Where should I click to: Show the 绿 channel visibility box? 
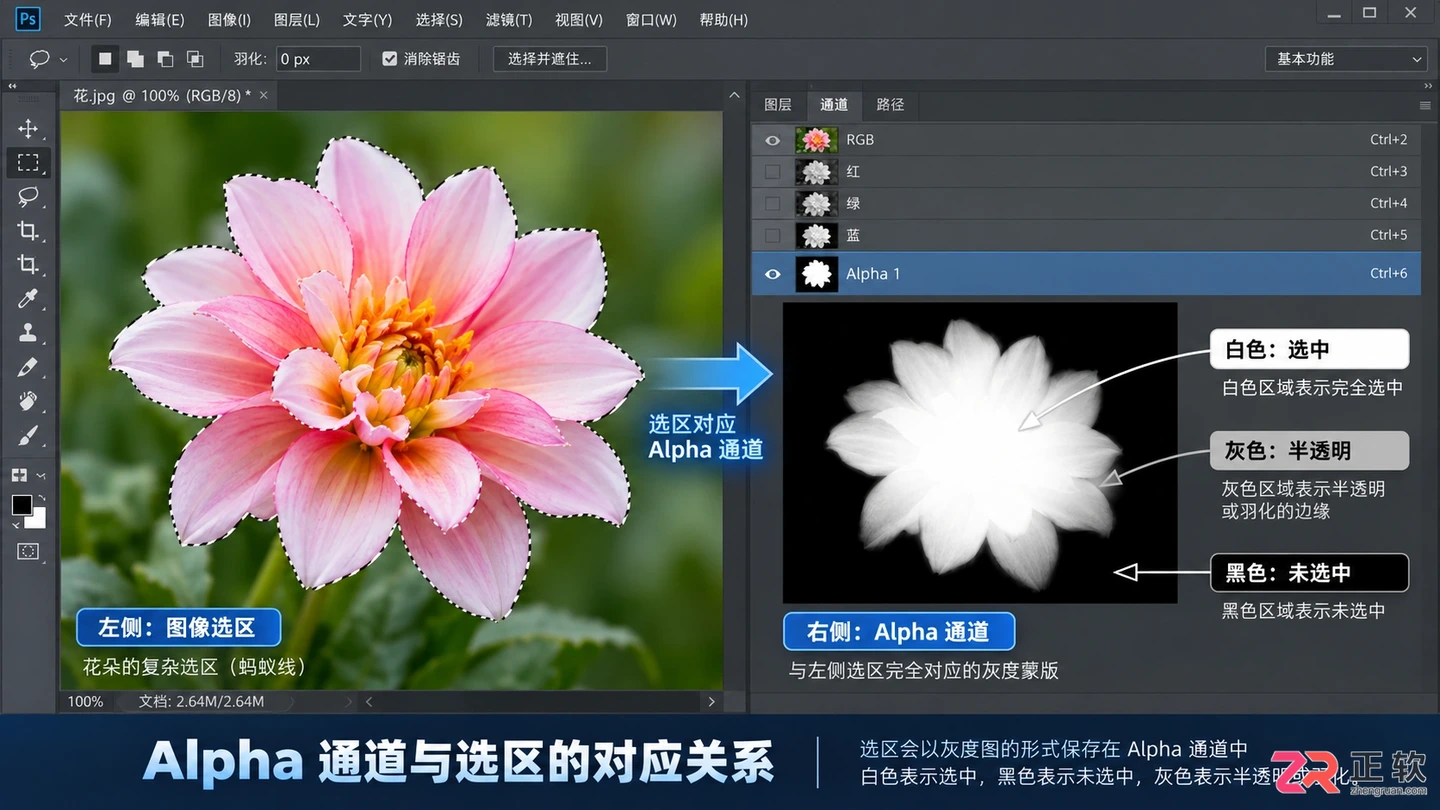pyautogui.click(x=772, y=204)
